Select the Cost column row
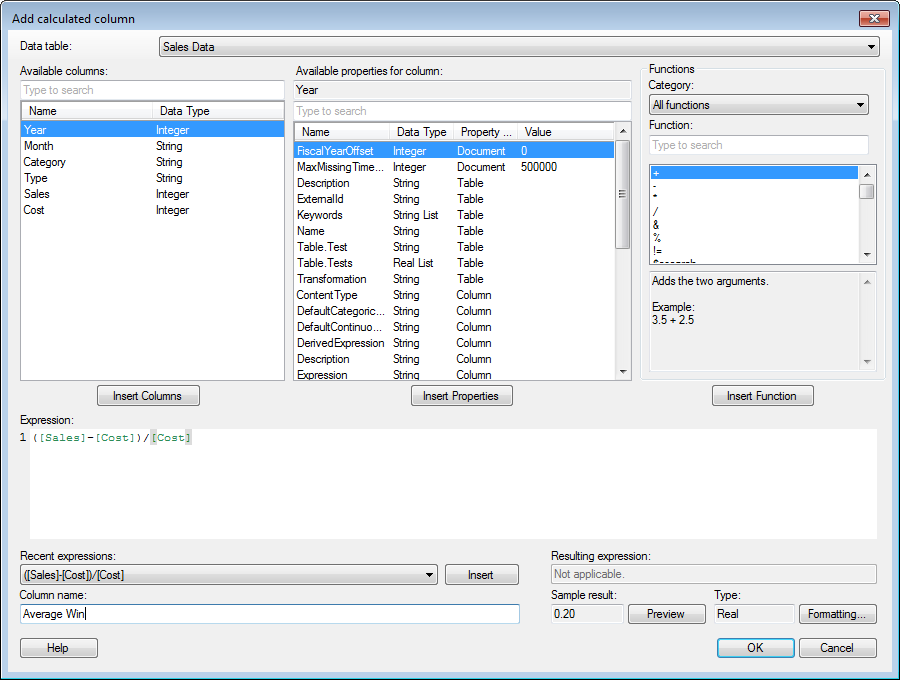900x680 pixels. 35,210
